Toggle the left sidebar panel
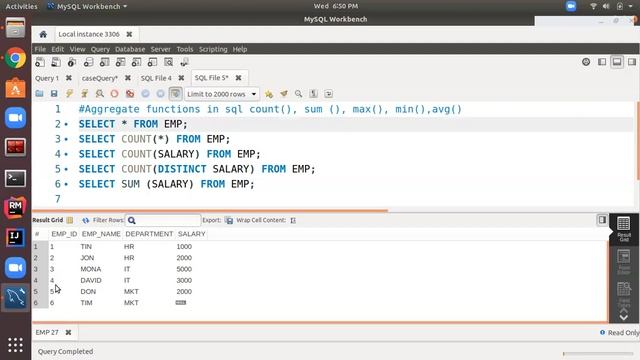 602,62
